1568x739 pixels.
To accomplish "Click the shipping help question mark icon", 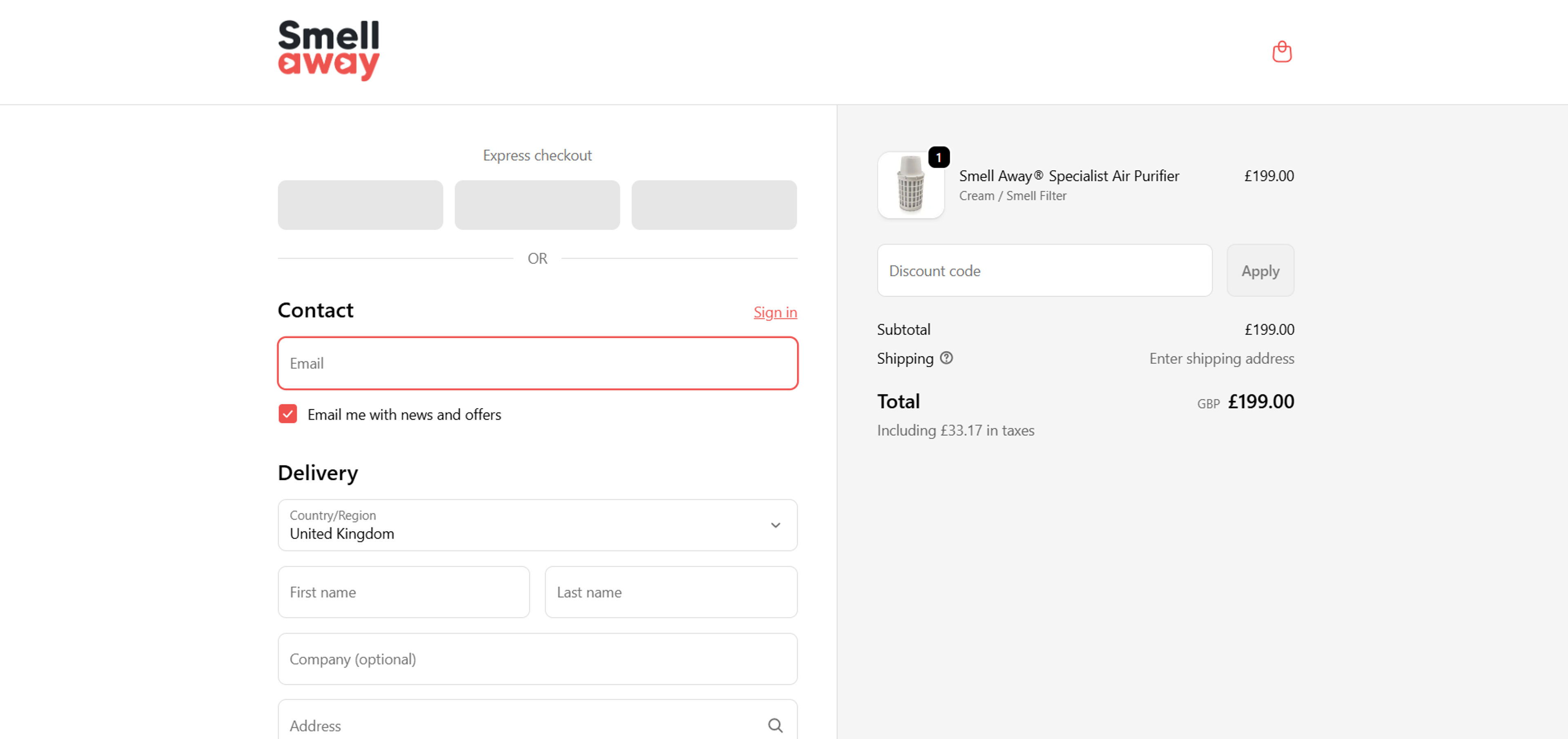I will [946, 357].
